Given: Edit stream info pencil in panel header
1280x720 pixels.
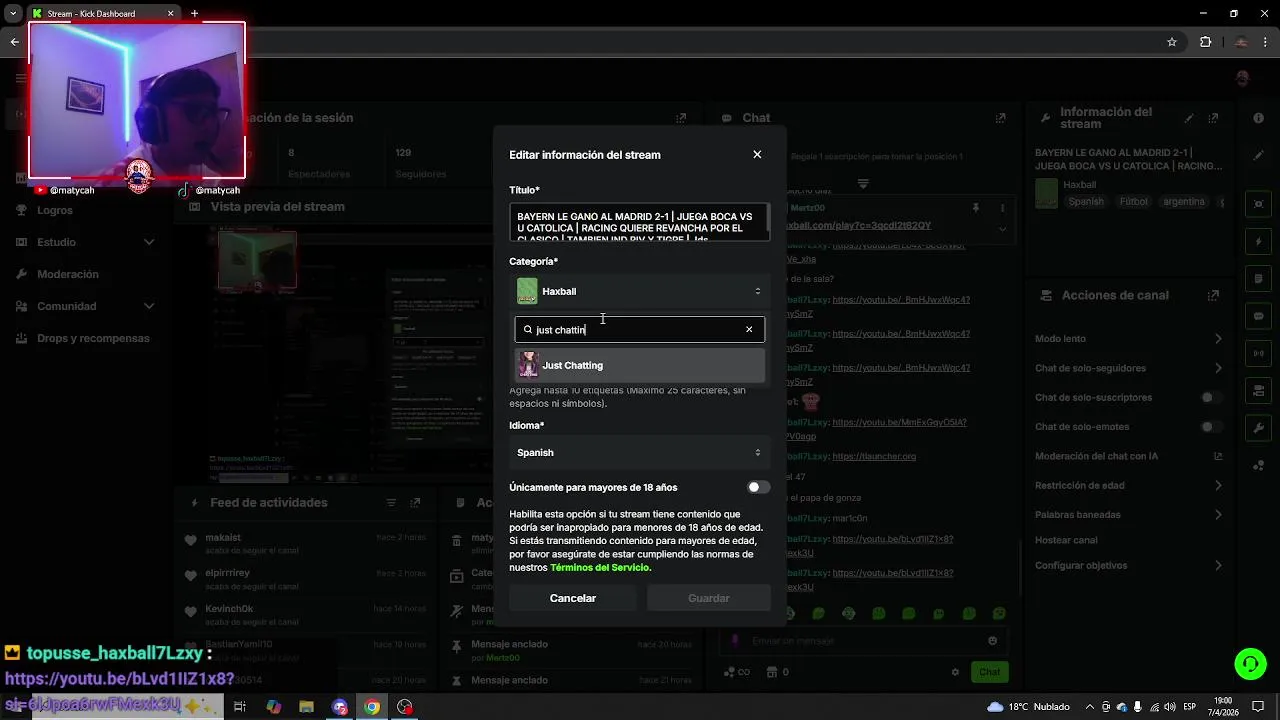Looking at the screenshot, I should [x=1189, y=118].
